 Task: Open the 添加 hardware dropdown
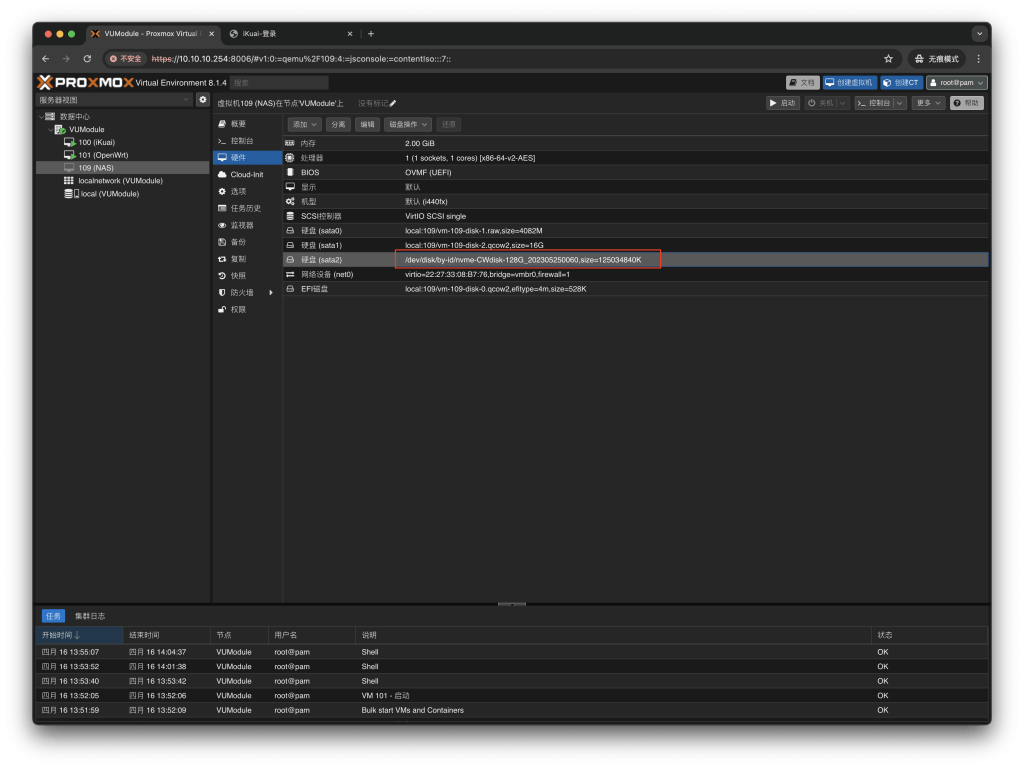click(x=304, y=124)
